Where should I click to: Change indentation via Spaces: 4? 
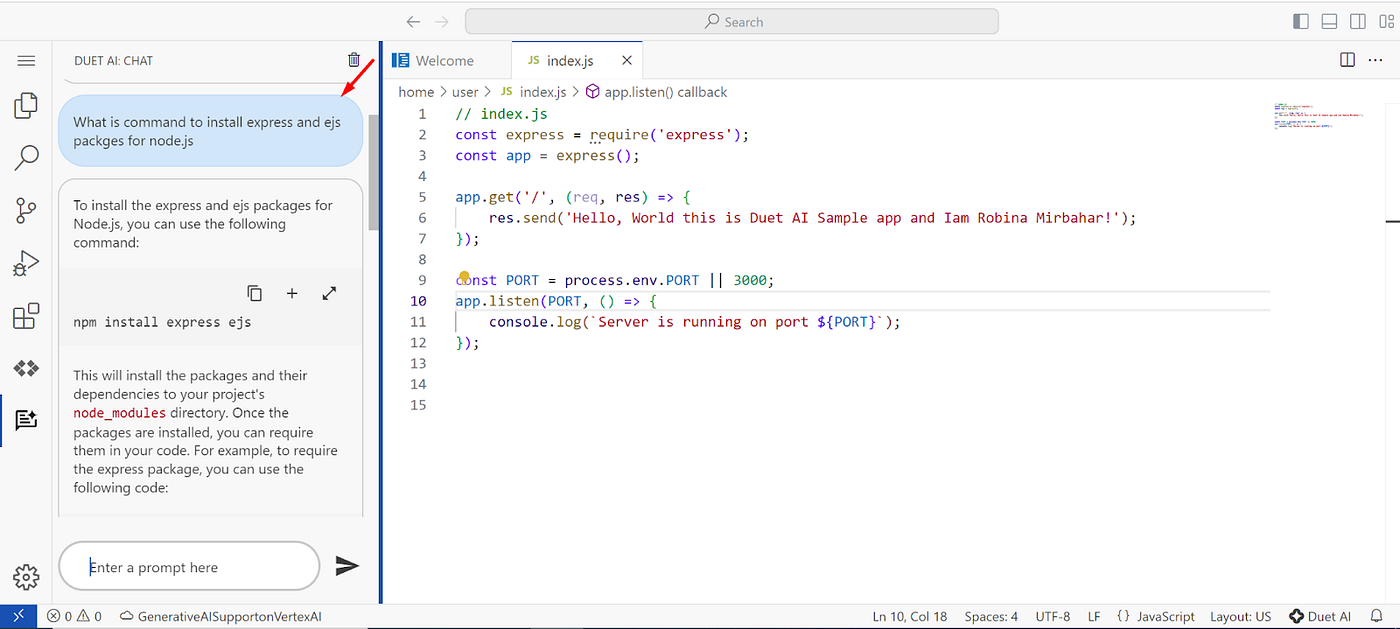point(991,616)
